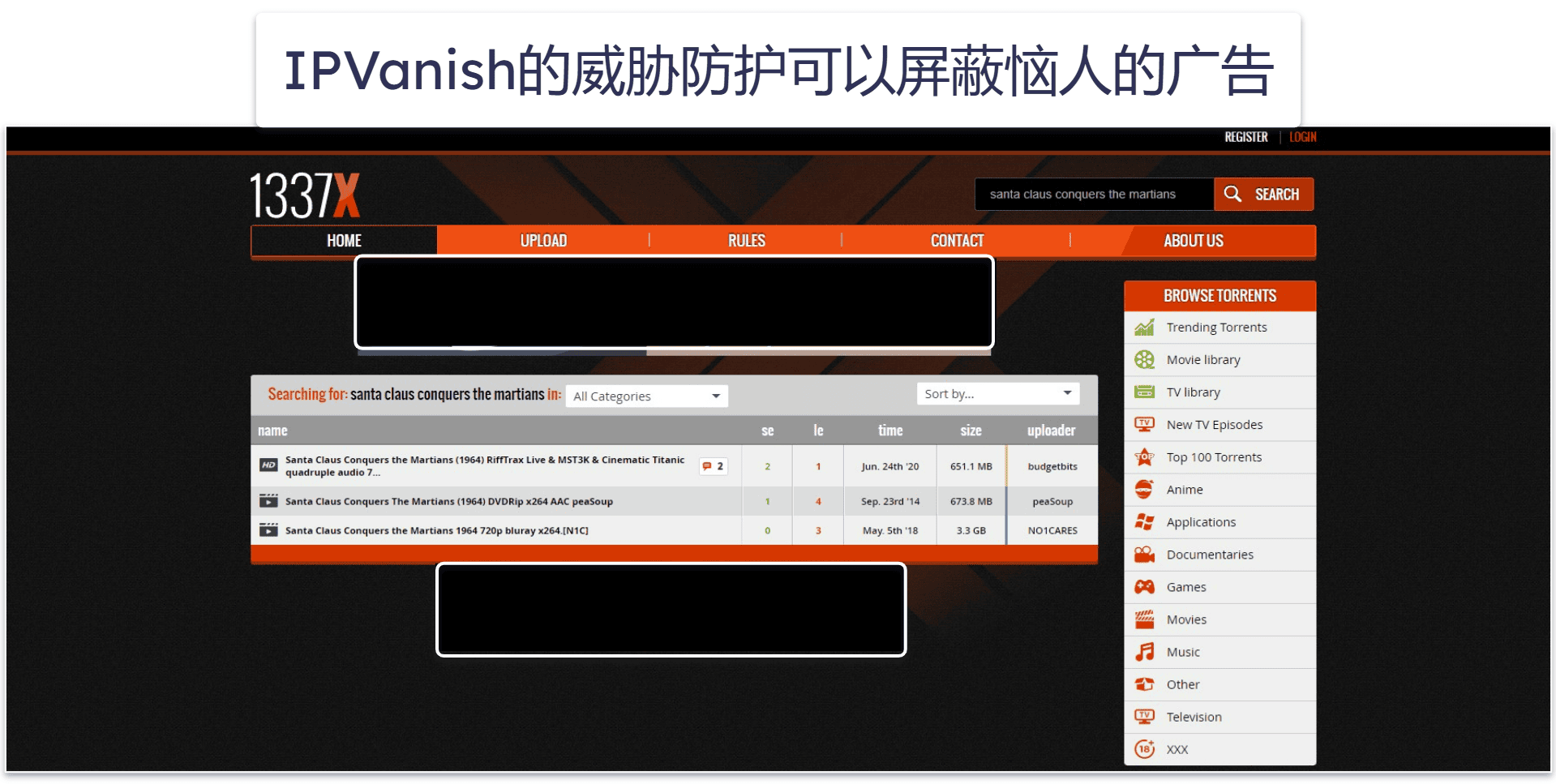
Task: Click the Anime category icon
Action: tap(1144, 490)
